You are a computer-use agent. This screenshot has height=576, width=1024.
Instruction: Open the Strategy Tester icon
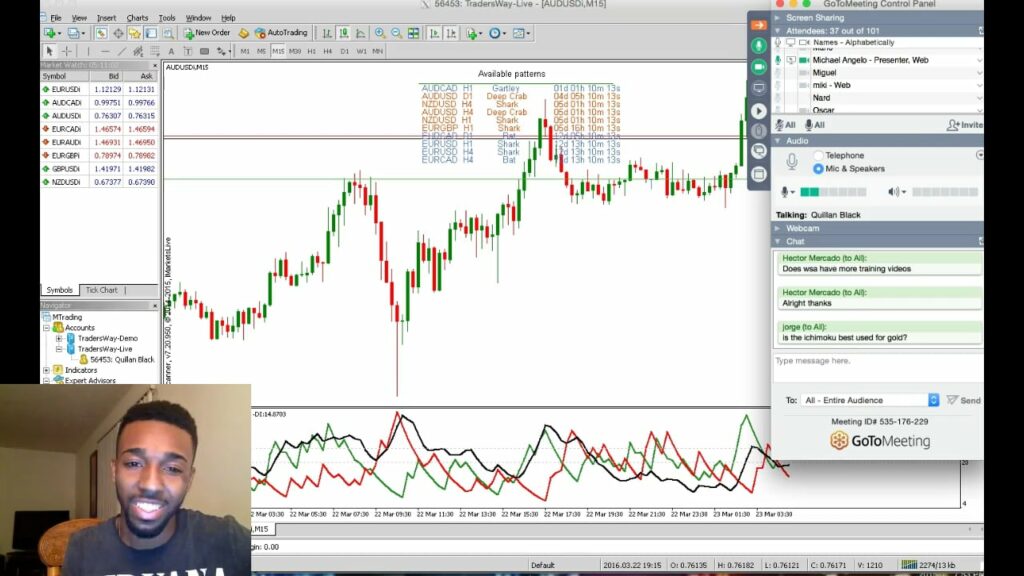tap(168, 33)
